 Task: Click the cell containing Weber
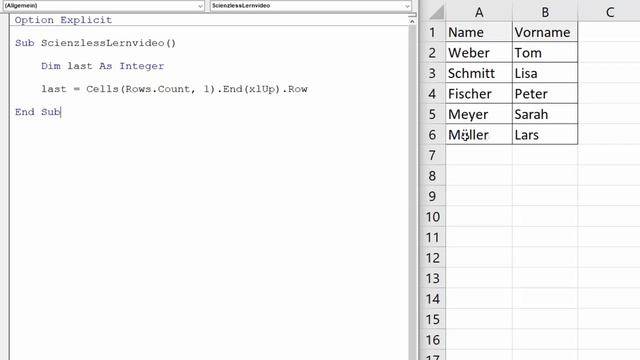(479, 53)
